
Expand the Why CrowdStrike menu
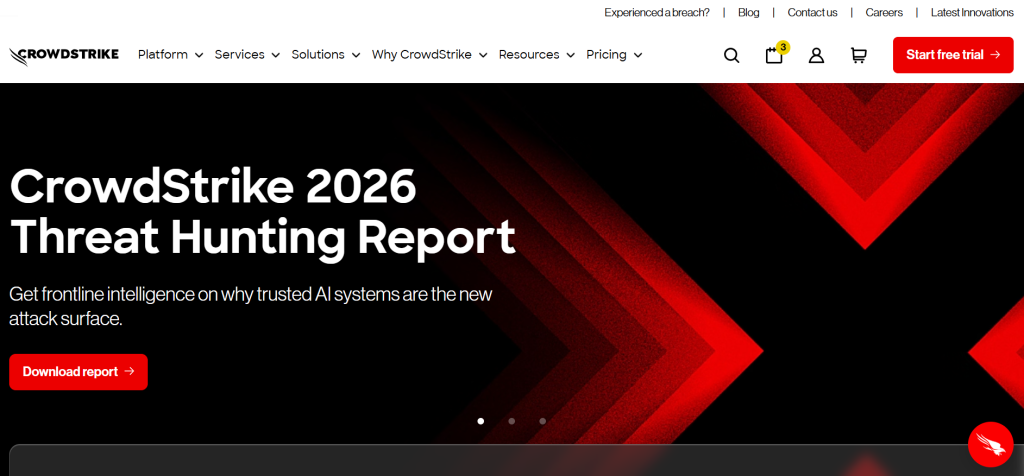(430, 55)
